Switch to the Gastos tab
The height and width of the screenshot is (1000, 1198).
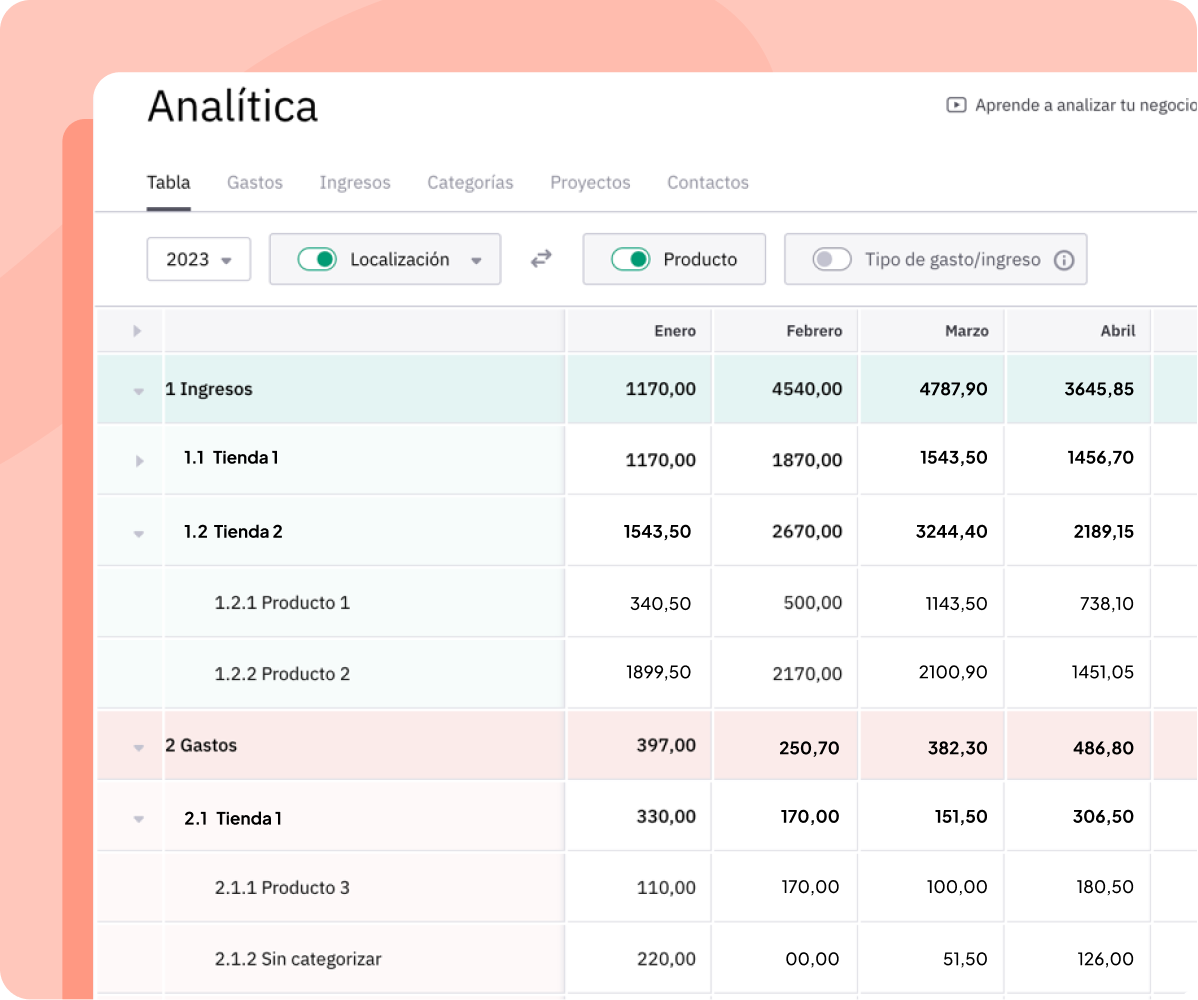255,183
